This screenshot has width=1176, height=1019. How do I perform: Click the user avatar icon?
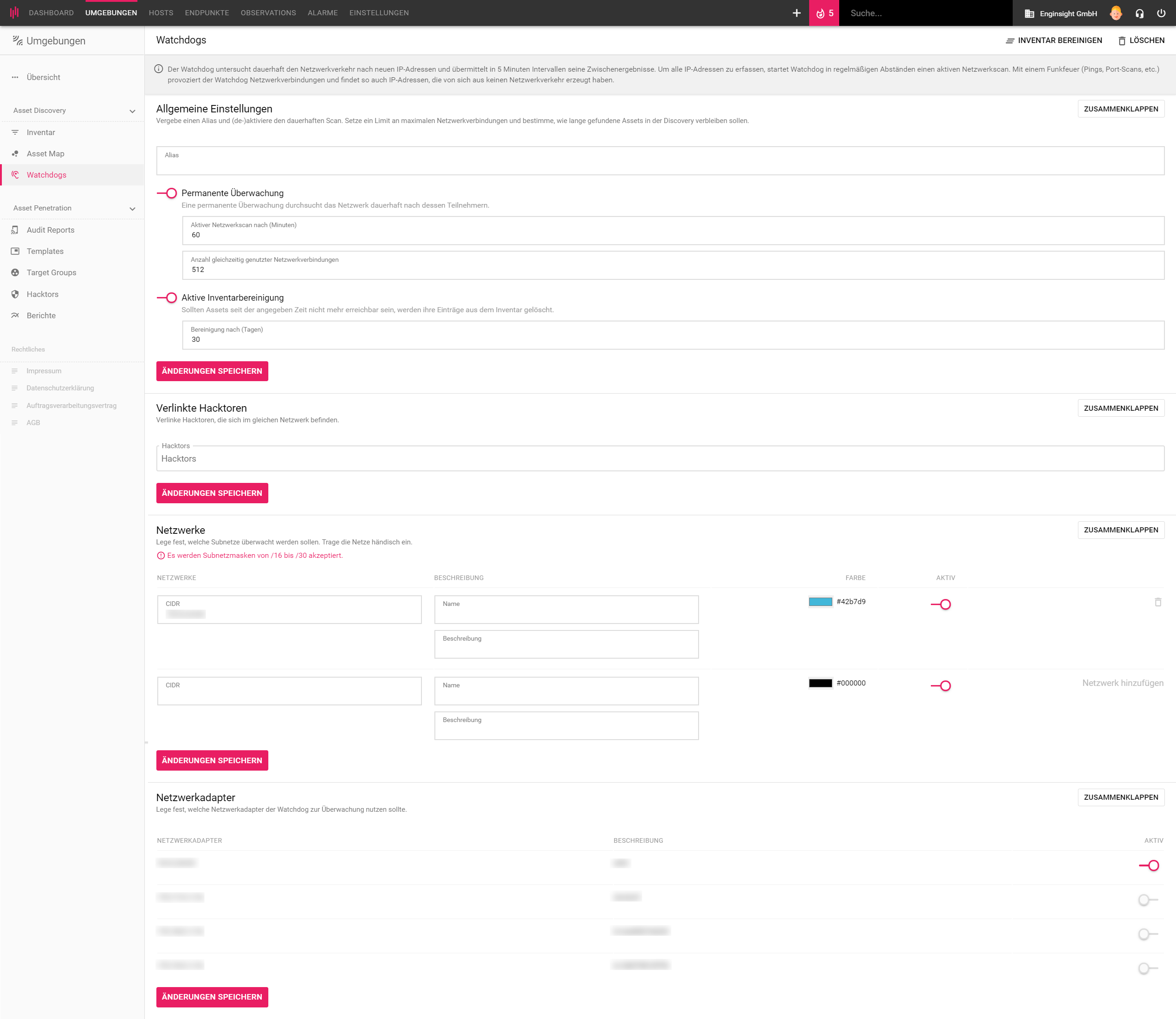click(x=1116, y=13)
